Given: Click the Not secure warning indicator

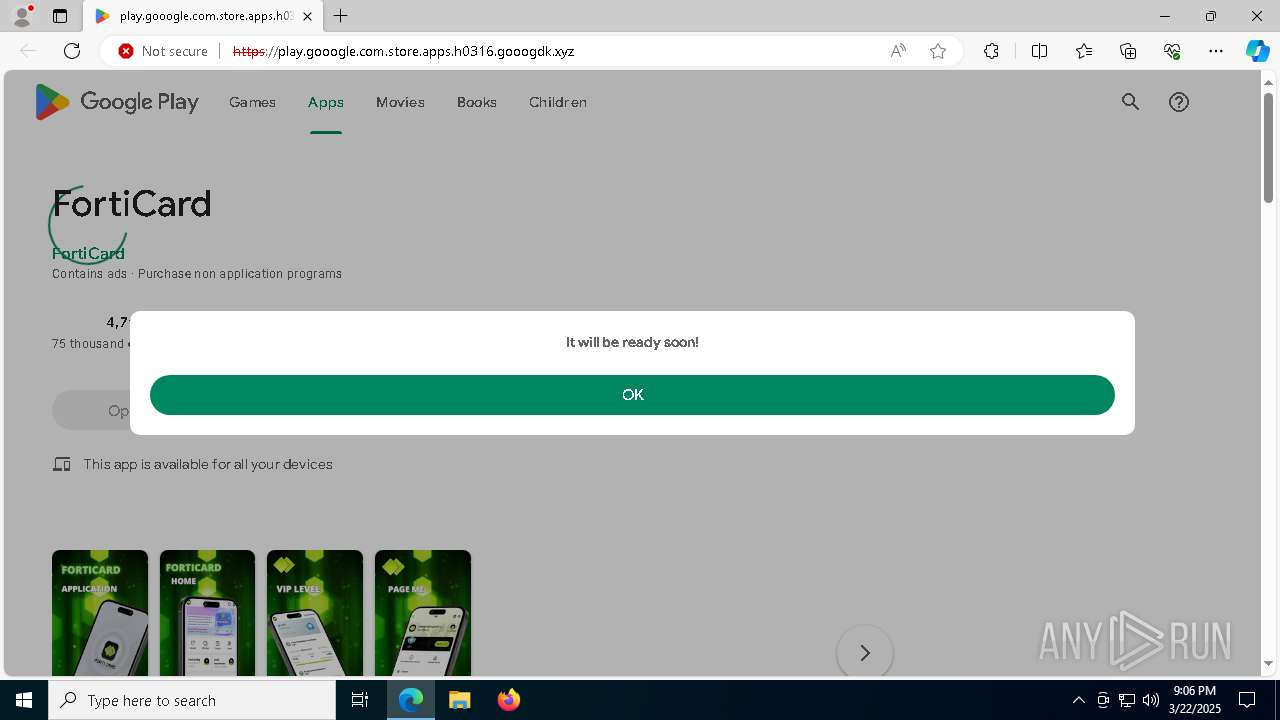Looking at the screenshot, I should (x=163, y=51).
